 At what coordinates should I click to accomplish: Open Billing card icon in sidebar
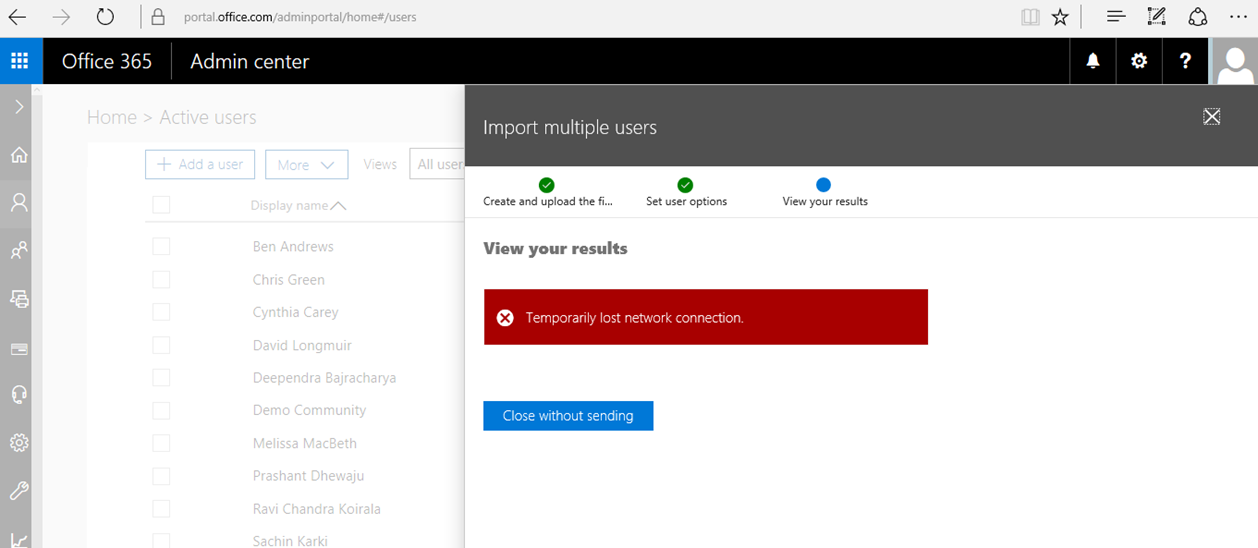tap(19, 349)
